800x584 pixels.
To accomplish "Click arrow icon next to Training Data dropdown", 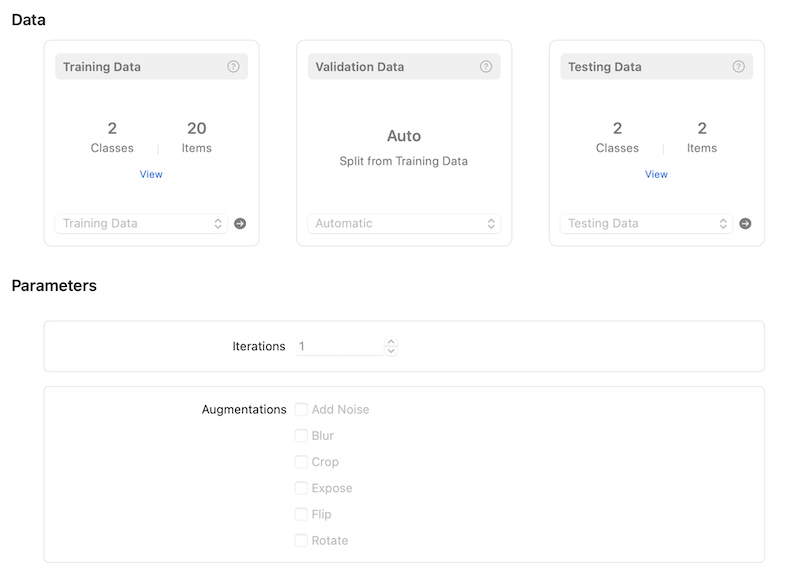I will (240, 223).
